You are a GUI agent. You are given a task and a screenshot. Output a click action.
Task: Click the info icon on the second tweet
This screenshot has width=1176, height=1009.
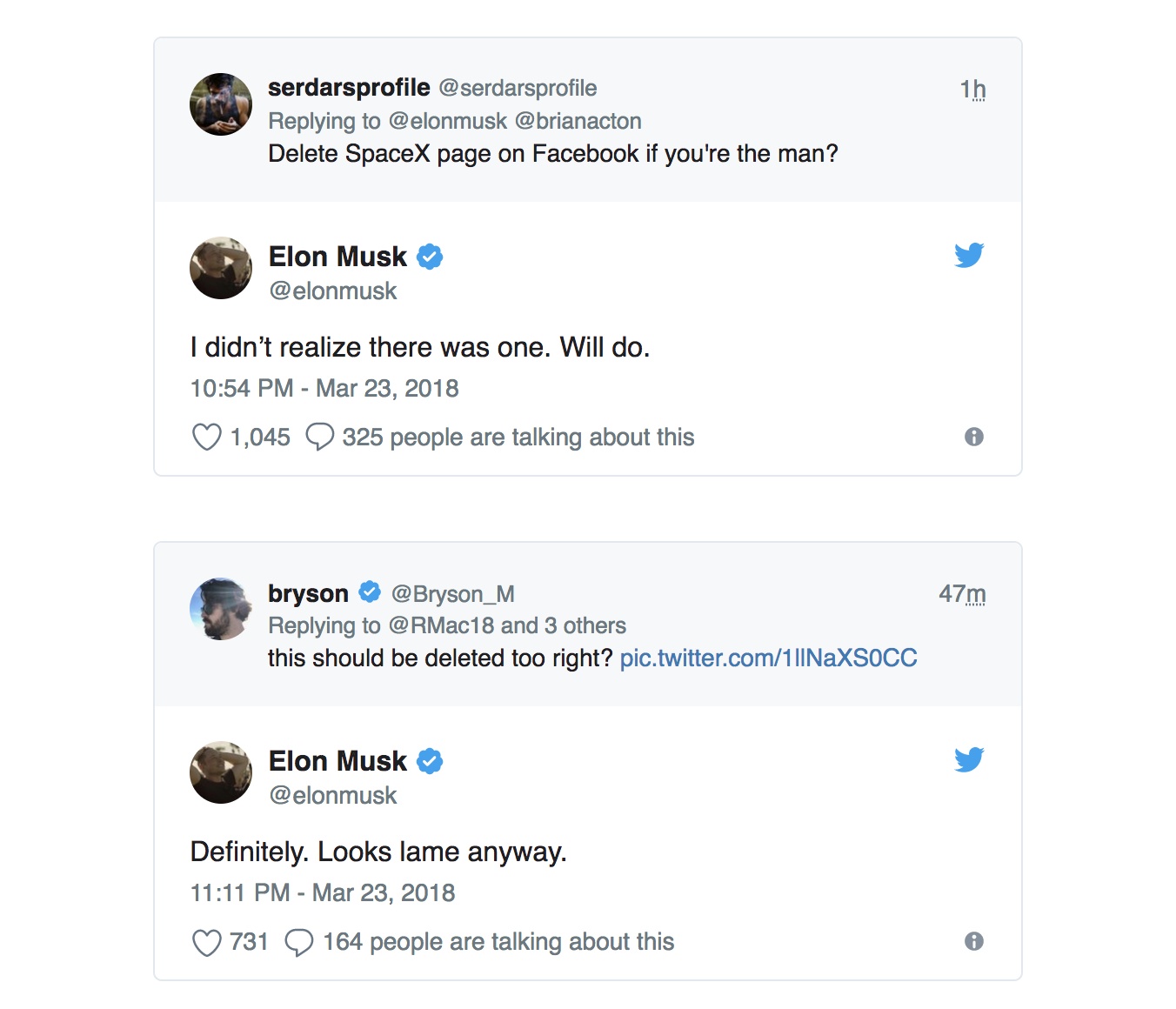tap(974, 941)
